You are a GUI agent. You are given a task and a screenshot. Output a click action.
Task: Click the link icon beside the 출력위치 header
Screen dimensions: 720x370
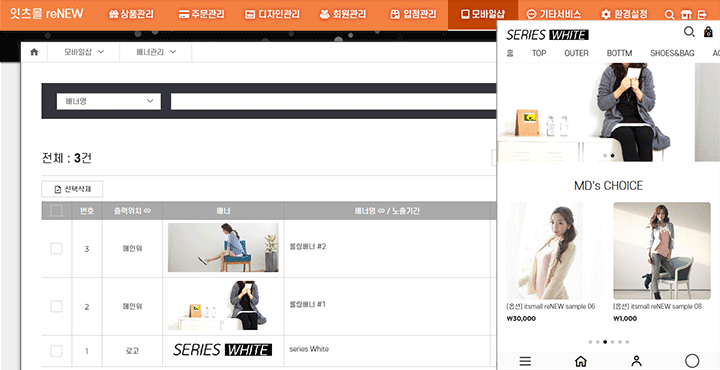147,211
